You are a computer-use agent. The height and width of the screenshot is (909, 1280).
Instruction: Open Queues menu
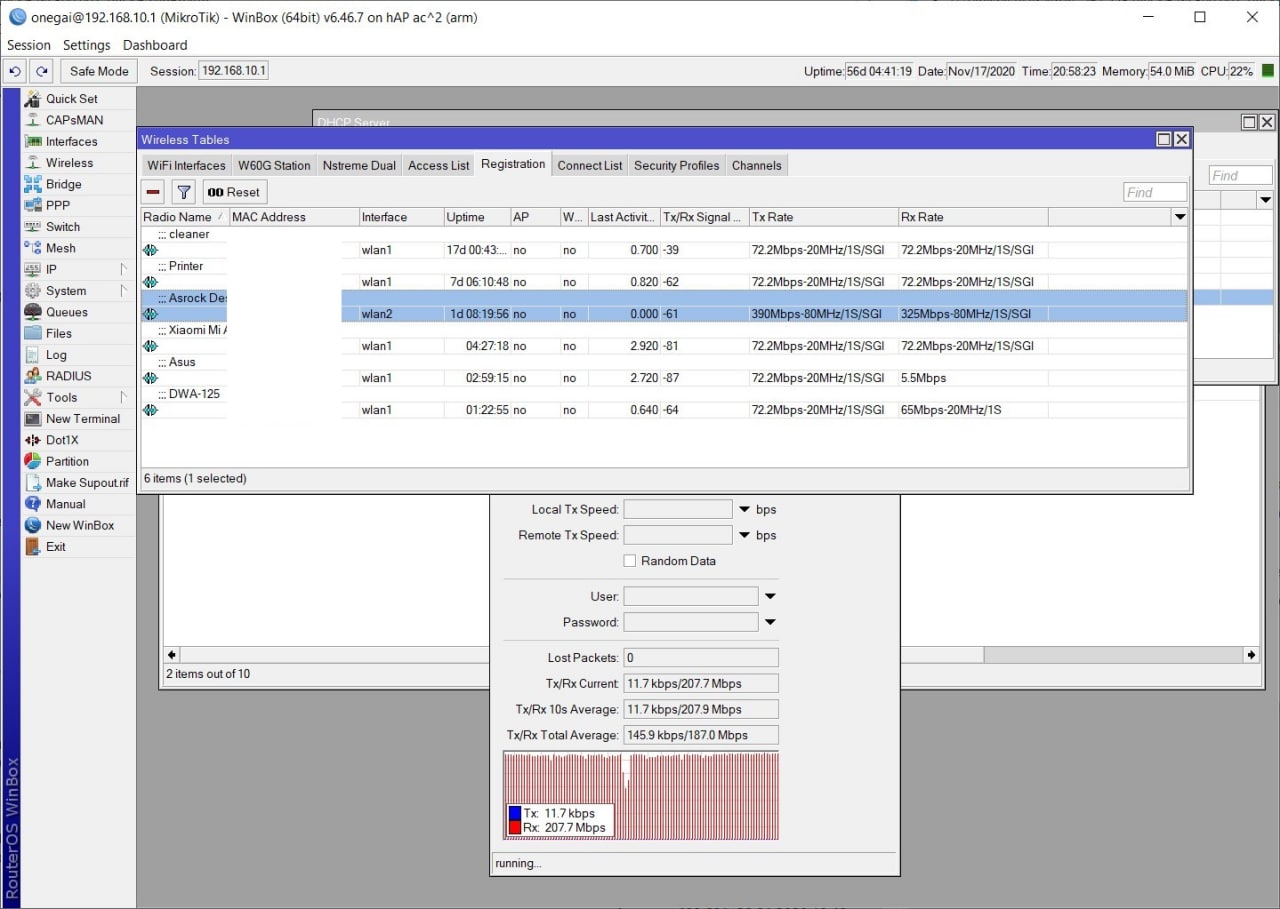click(x=79, y=312)
